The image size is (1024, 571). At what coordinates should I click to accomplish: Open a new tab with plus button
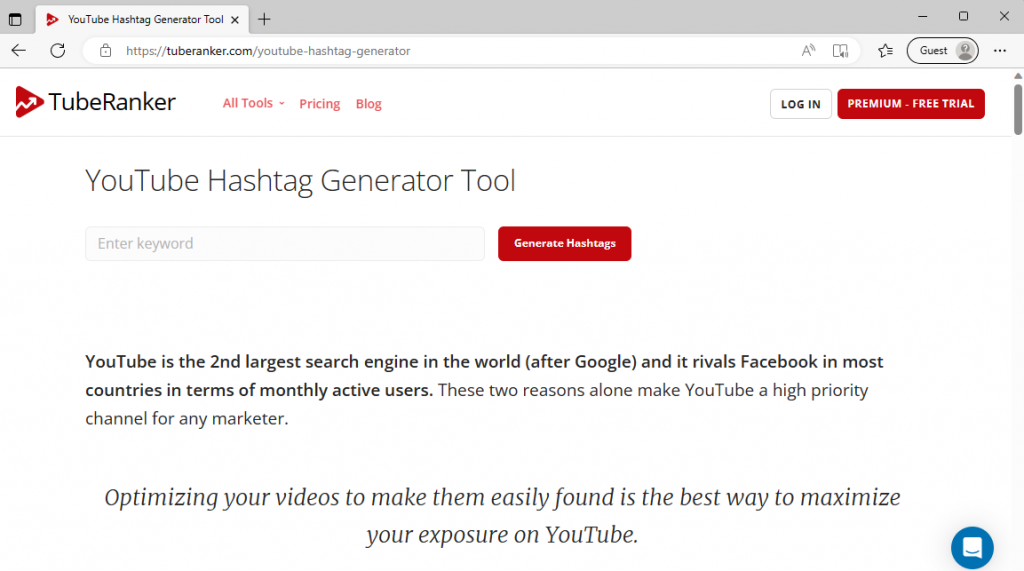point(264,19)
